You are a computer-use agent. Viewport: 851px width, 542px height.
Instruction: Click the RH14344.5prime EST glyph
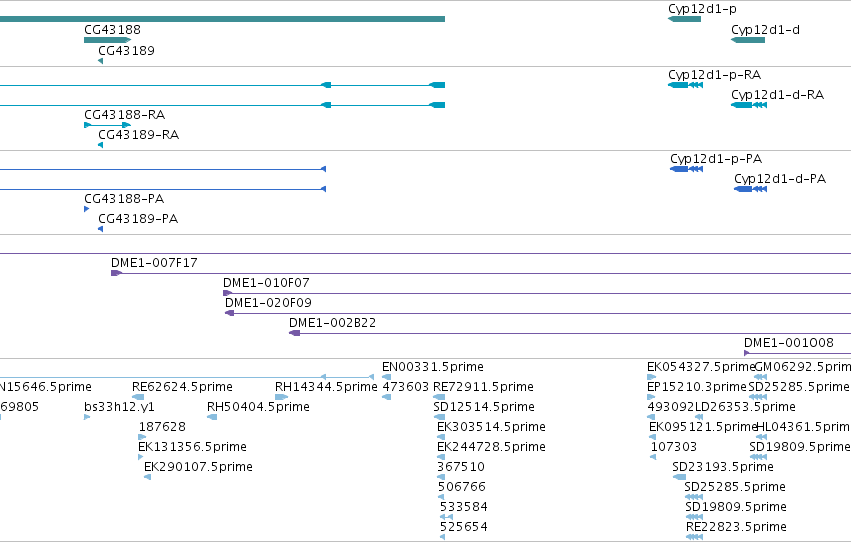tap(281, 397)
